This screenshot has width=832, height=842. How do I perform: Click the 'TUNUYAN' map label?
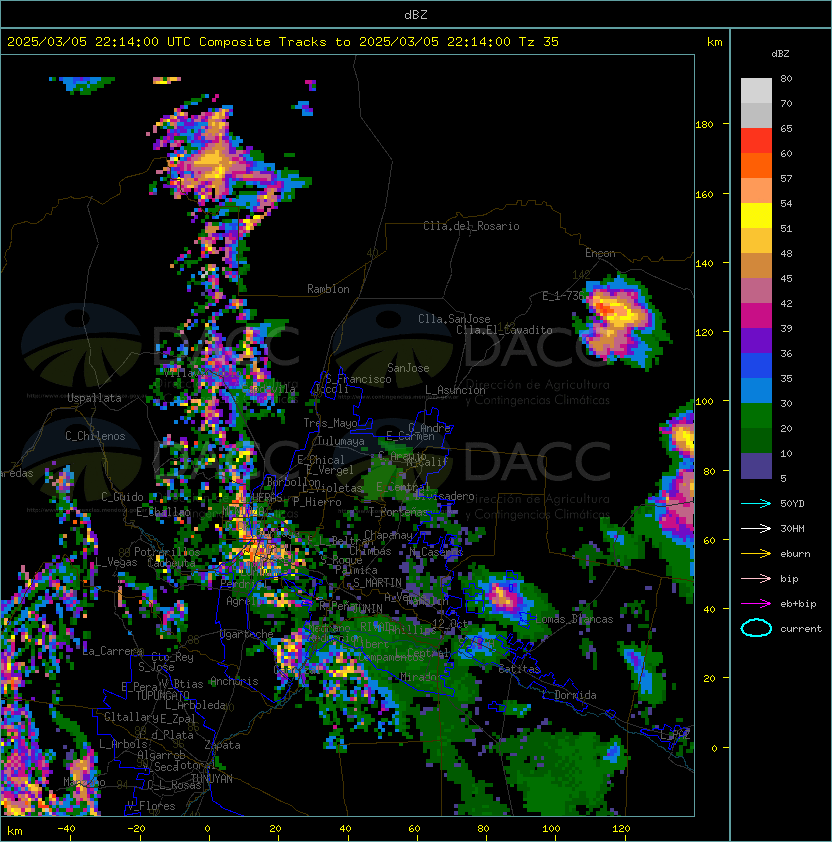212,779
